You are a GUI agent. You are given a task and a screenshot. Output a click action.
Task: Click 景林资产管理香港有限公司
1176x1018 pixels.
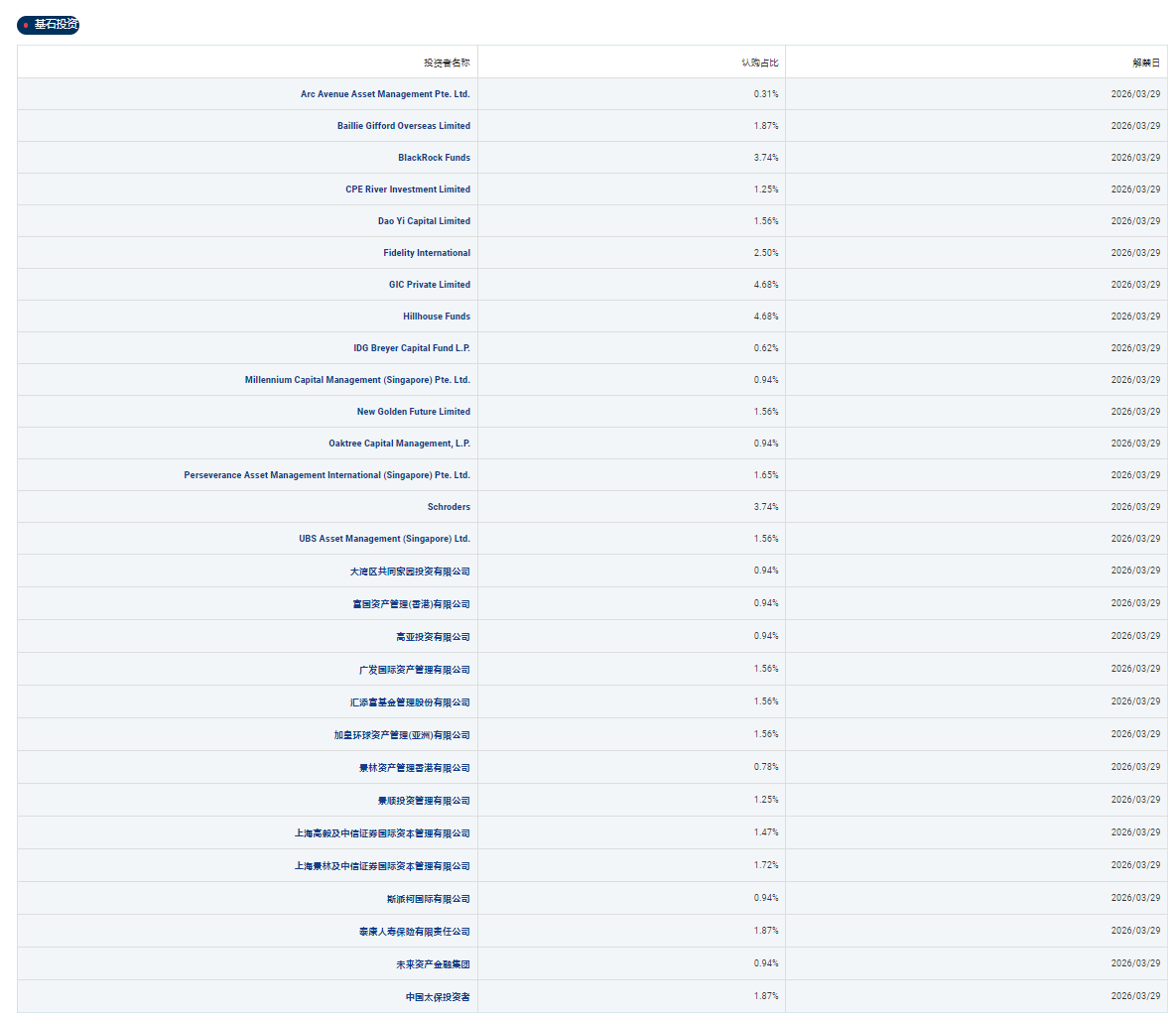tap(414, 768)
